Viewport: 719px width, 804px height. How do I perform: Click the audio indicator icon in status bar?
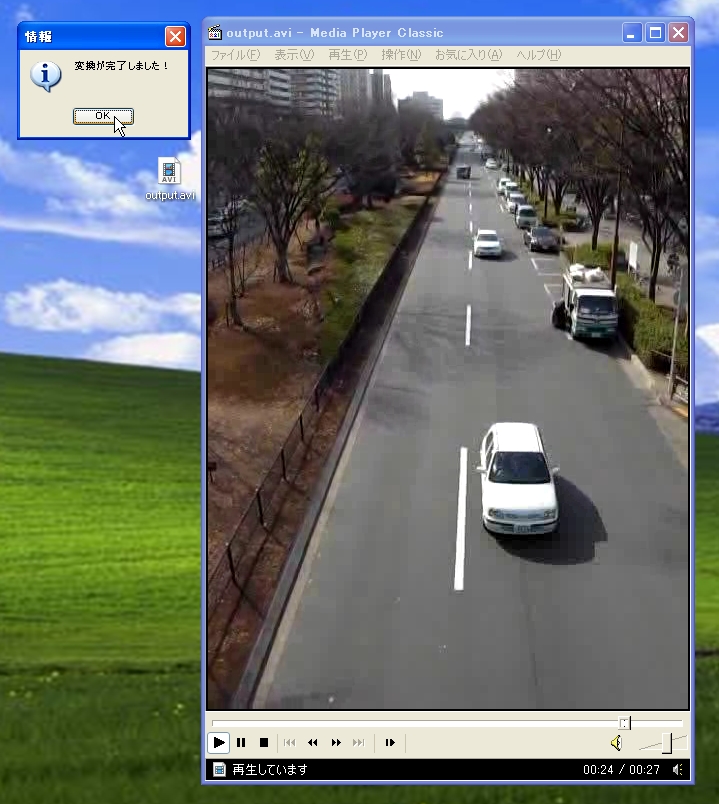point(678,769)
